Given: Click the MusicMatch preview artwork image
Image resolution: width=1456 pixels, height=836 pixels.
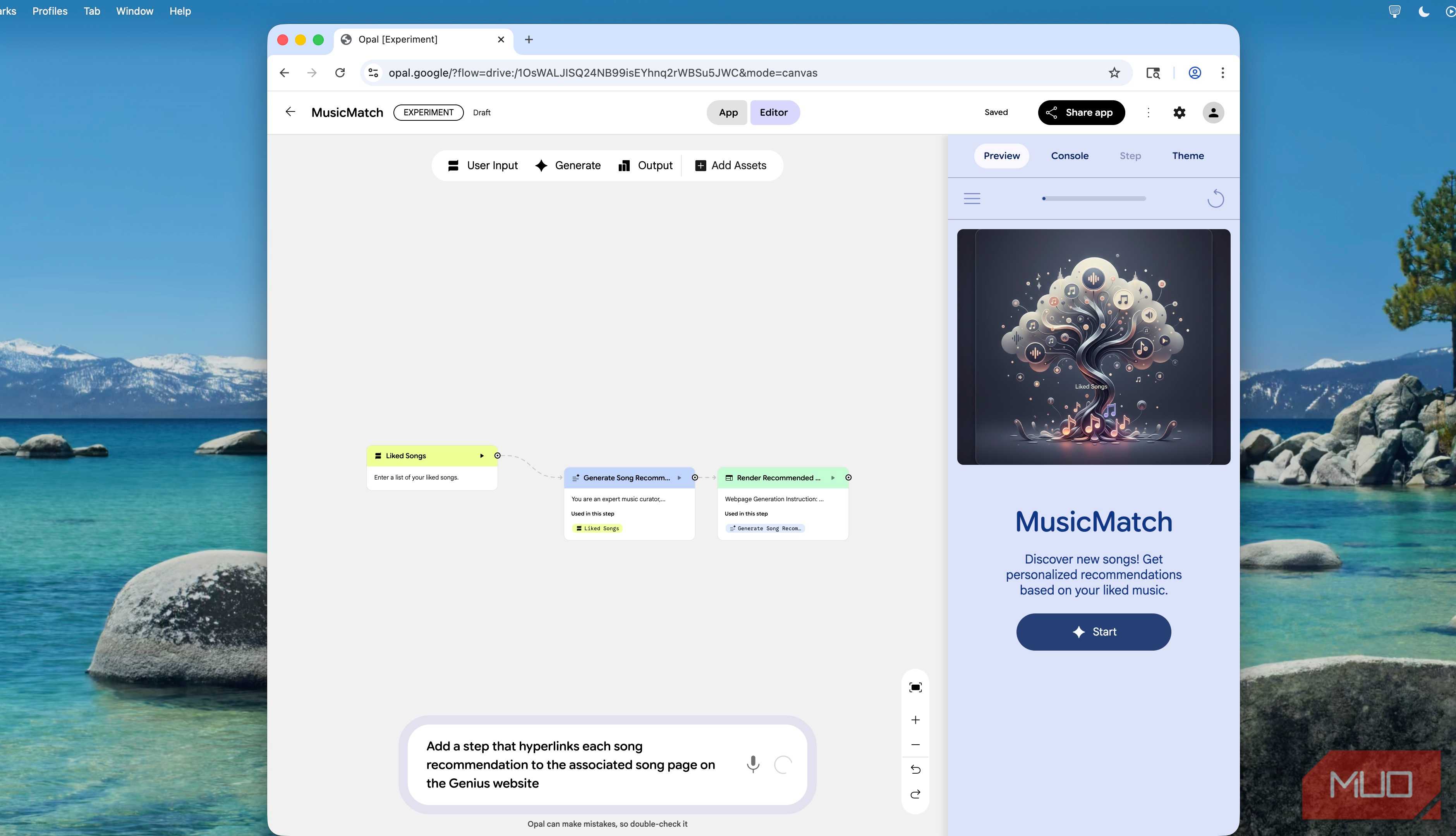Looking at the screenshot, I should [x=1093, y=347].
